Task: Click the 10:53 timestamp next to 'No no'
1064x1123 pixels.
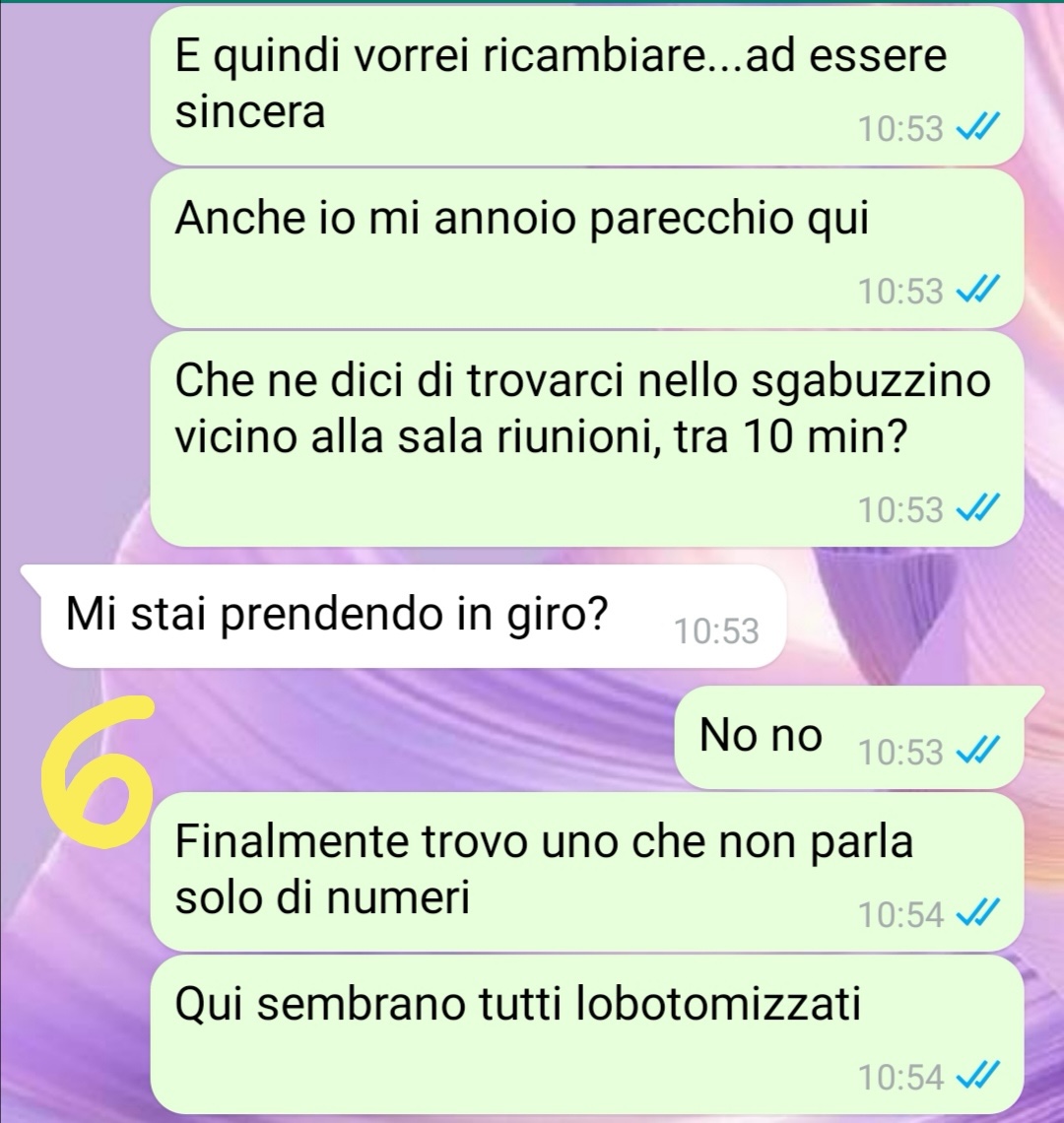Action: point(900,753)
